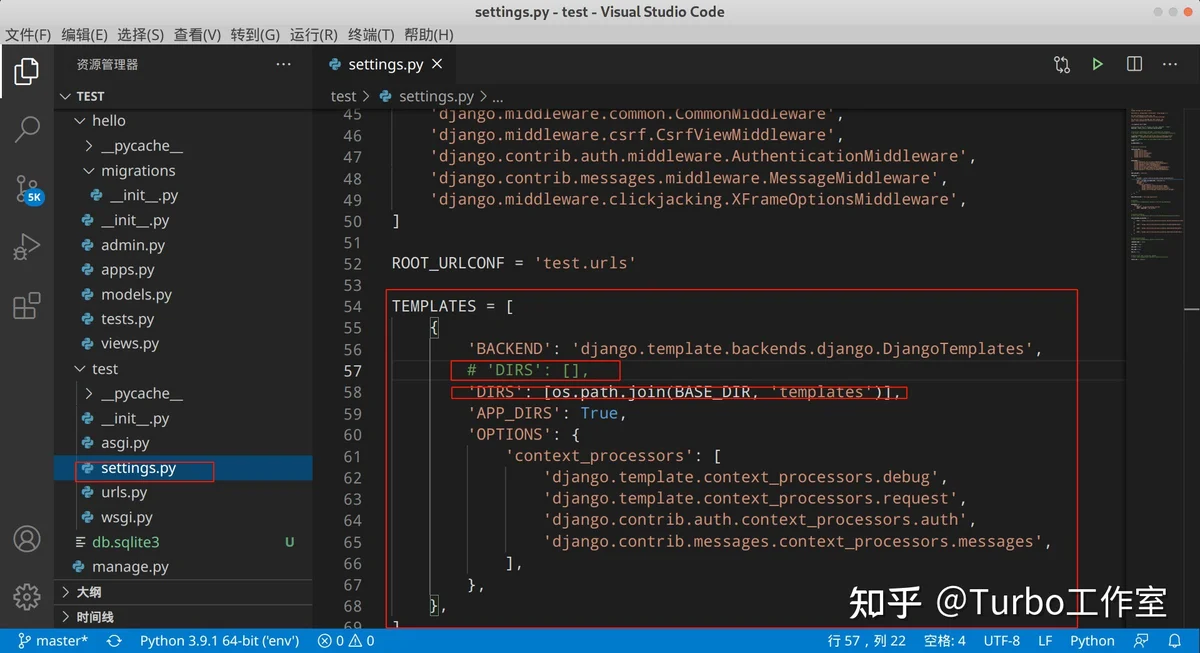Split the editor to the right

tap(1134, 64)
